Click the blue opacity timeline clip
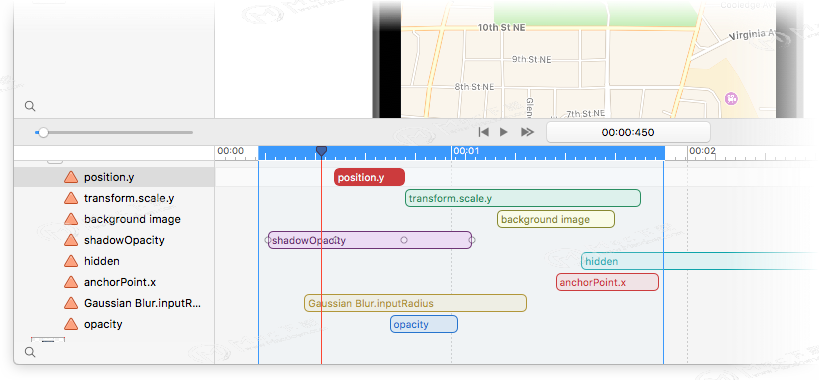This screenshot has width=819, height=380. click(x=424, y=324)
